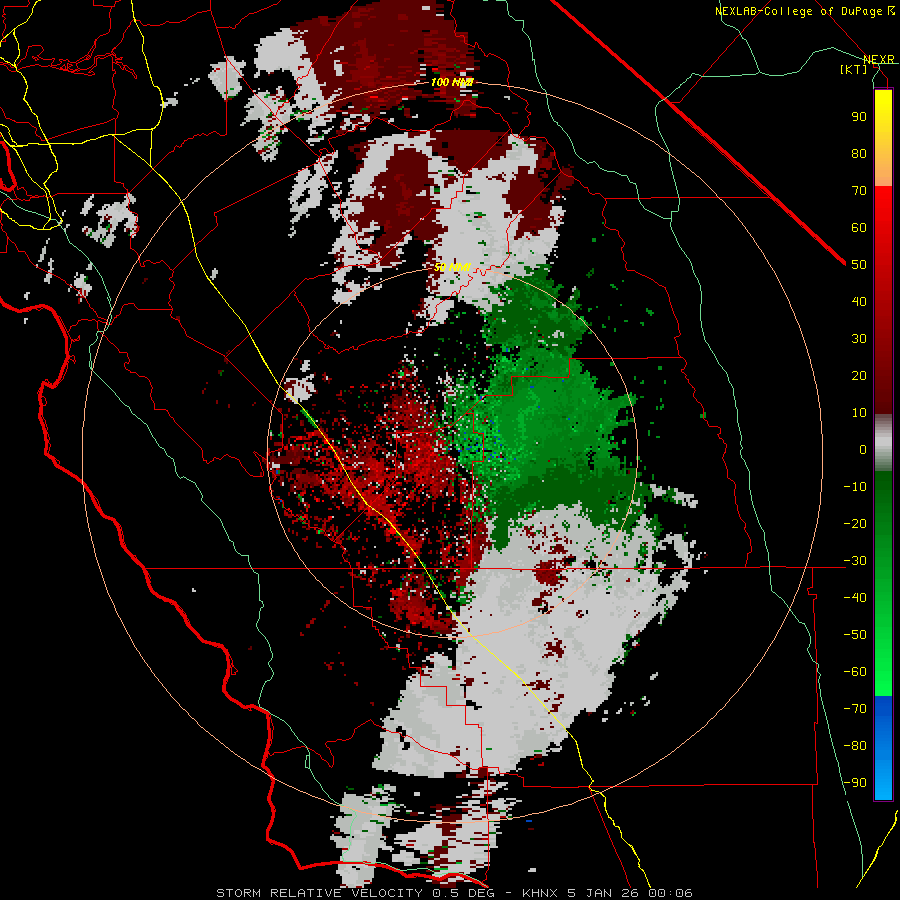
Task: Click the -90 value on the velocity scale
Action: click(x=855, y=782)
